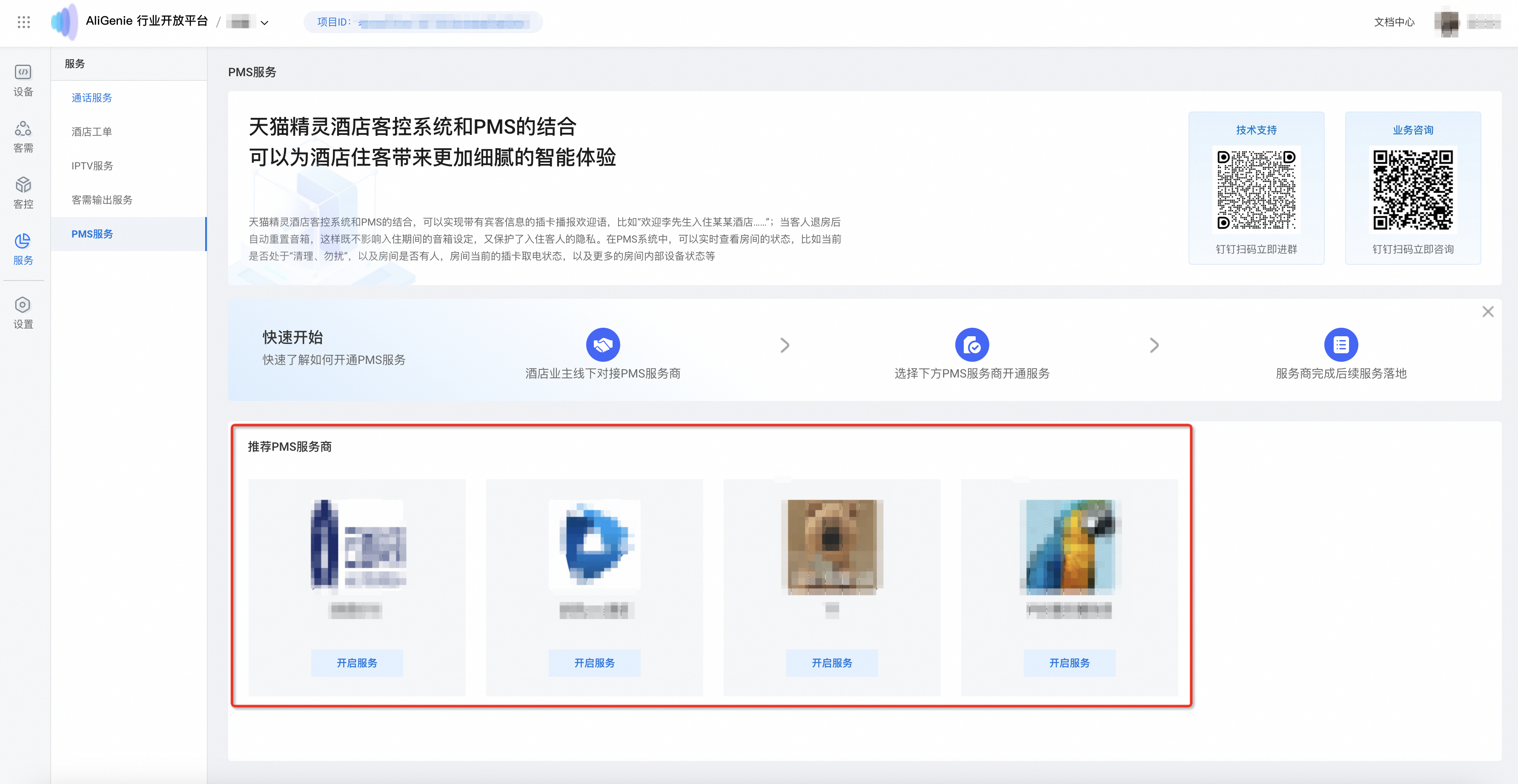Click 选择下方PMS服务商开通服务 step text
This screenshot has height=784, width=1518.
pyautogui.click(x=972, y=373)
